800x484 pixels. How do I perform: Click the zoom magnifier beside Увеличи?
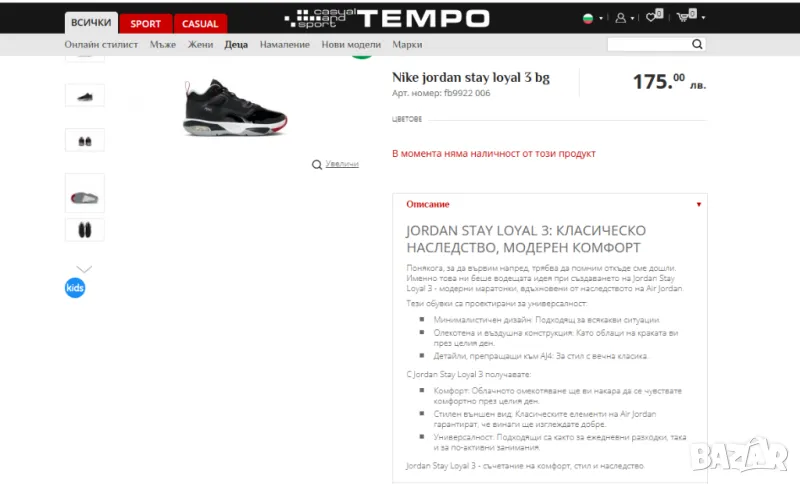point(317,164)
